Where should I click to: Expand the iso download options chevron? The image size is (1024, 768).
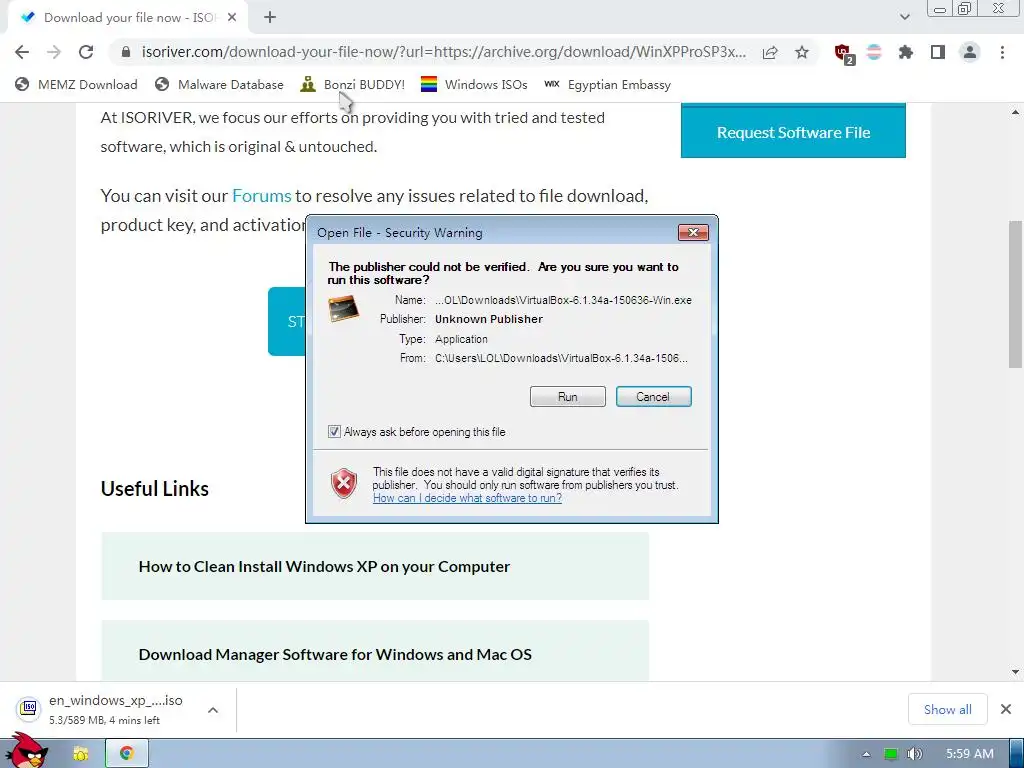tap(213, 710)
